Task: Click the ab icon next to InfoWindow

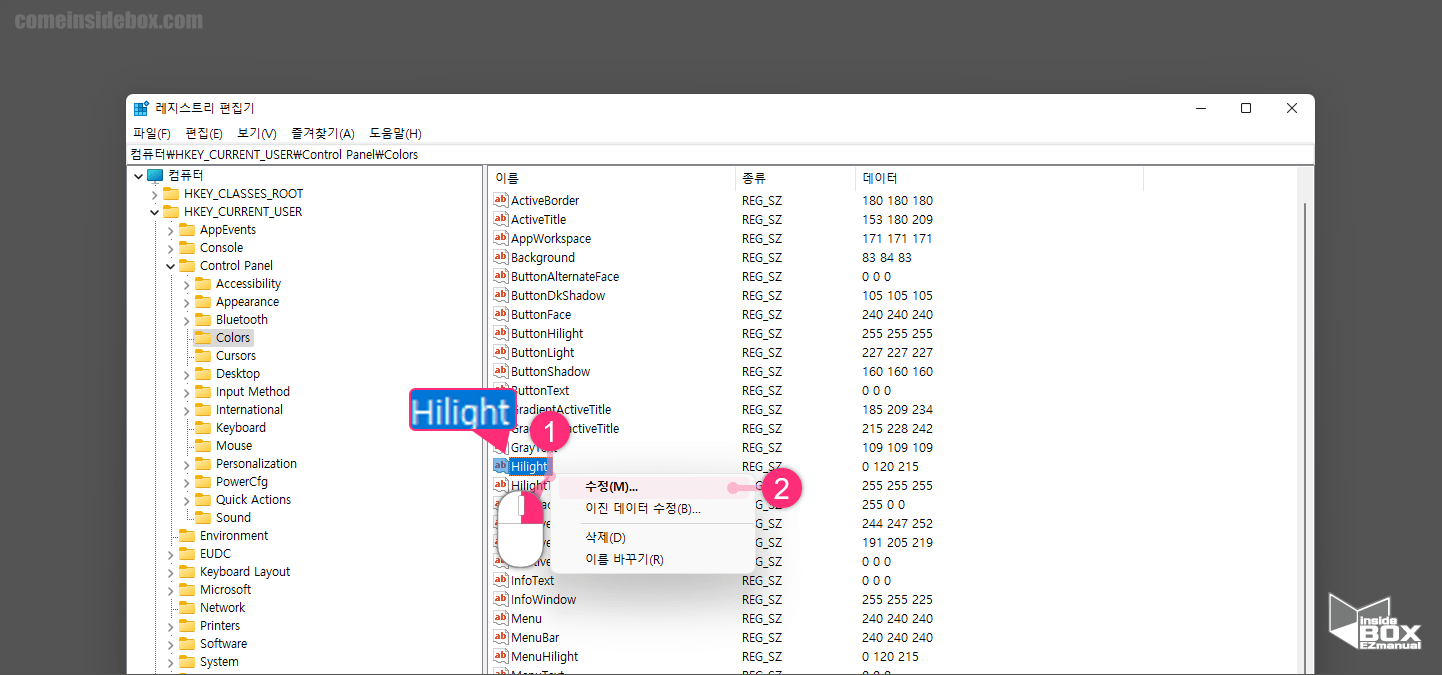Action: coord(501,599)
